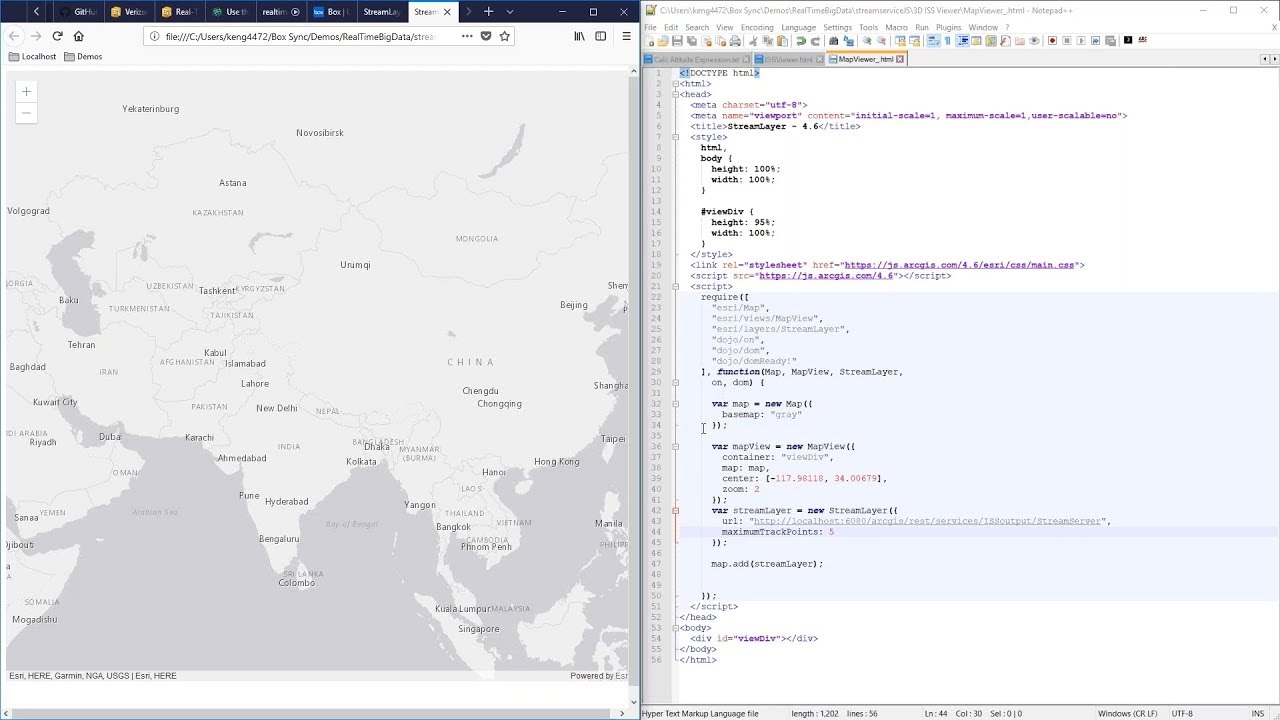Viewport: 1280px width, 720px height.
Task: Close the MapViewer_.html tab
Action: [x=900, y=59]
